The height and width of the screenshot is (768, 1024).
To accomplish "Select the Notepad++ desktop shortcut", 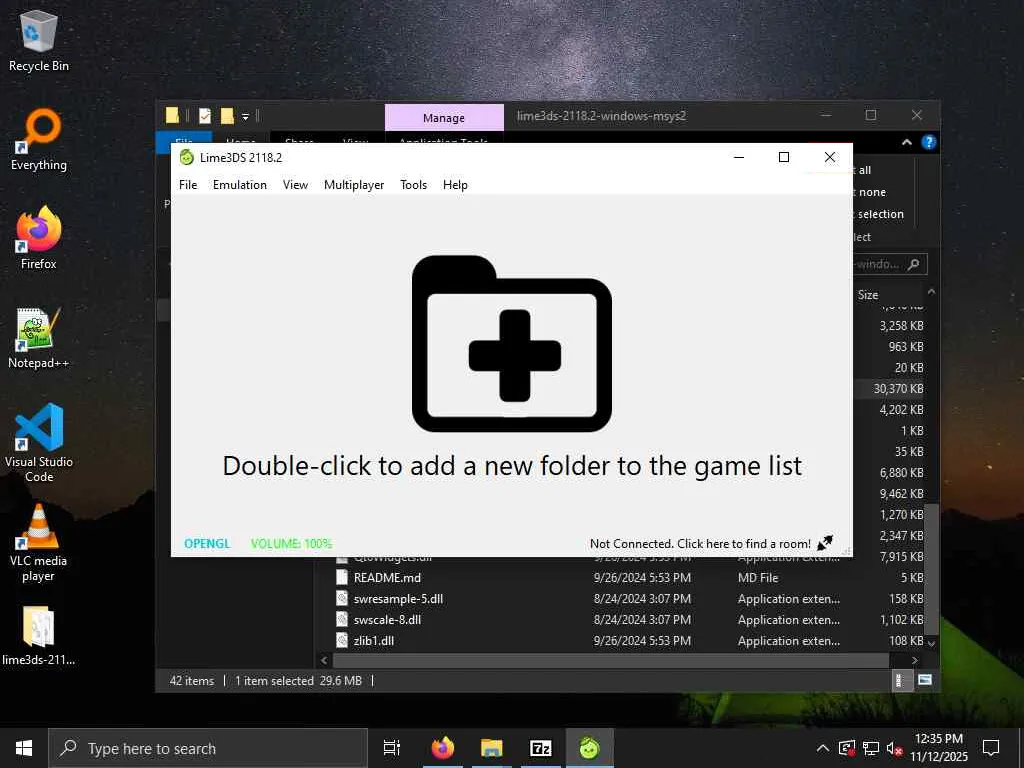I will click(x=39, y=338).
